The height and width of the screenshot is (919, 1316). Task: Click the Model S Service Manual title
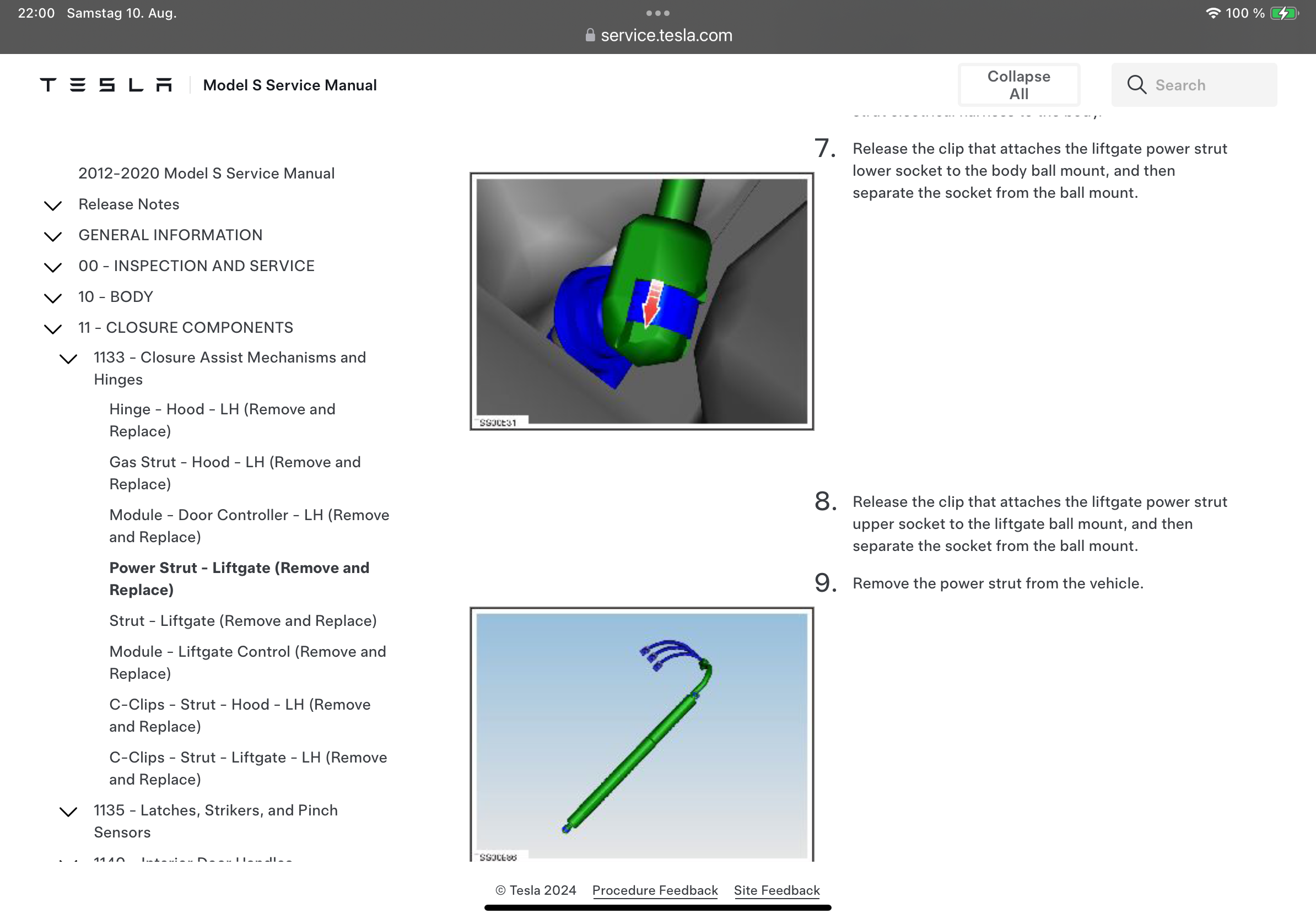290,85
